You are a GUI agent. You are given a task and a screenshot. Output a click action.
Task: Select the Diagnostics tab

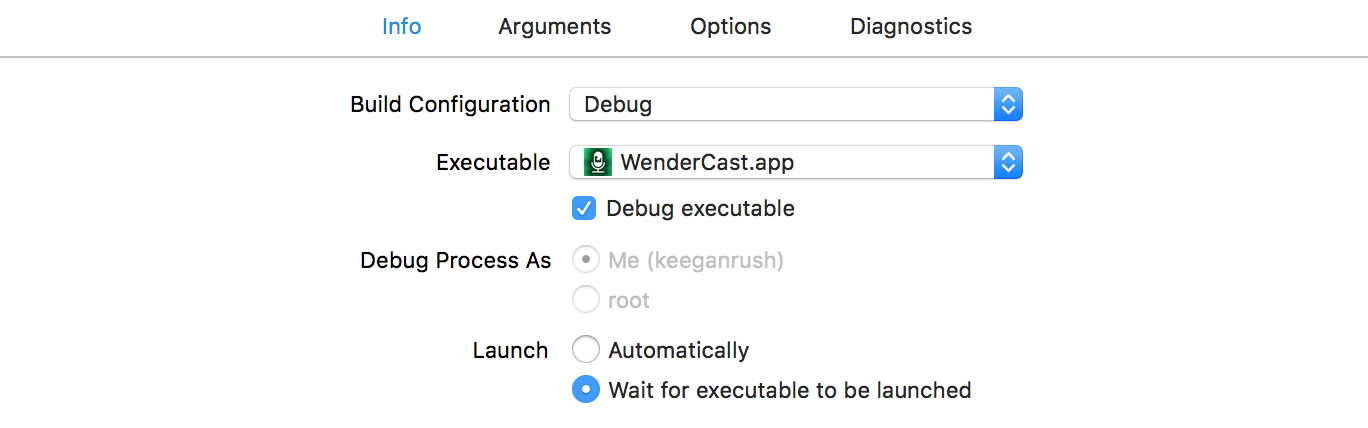pos(911,26)
